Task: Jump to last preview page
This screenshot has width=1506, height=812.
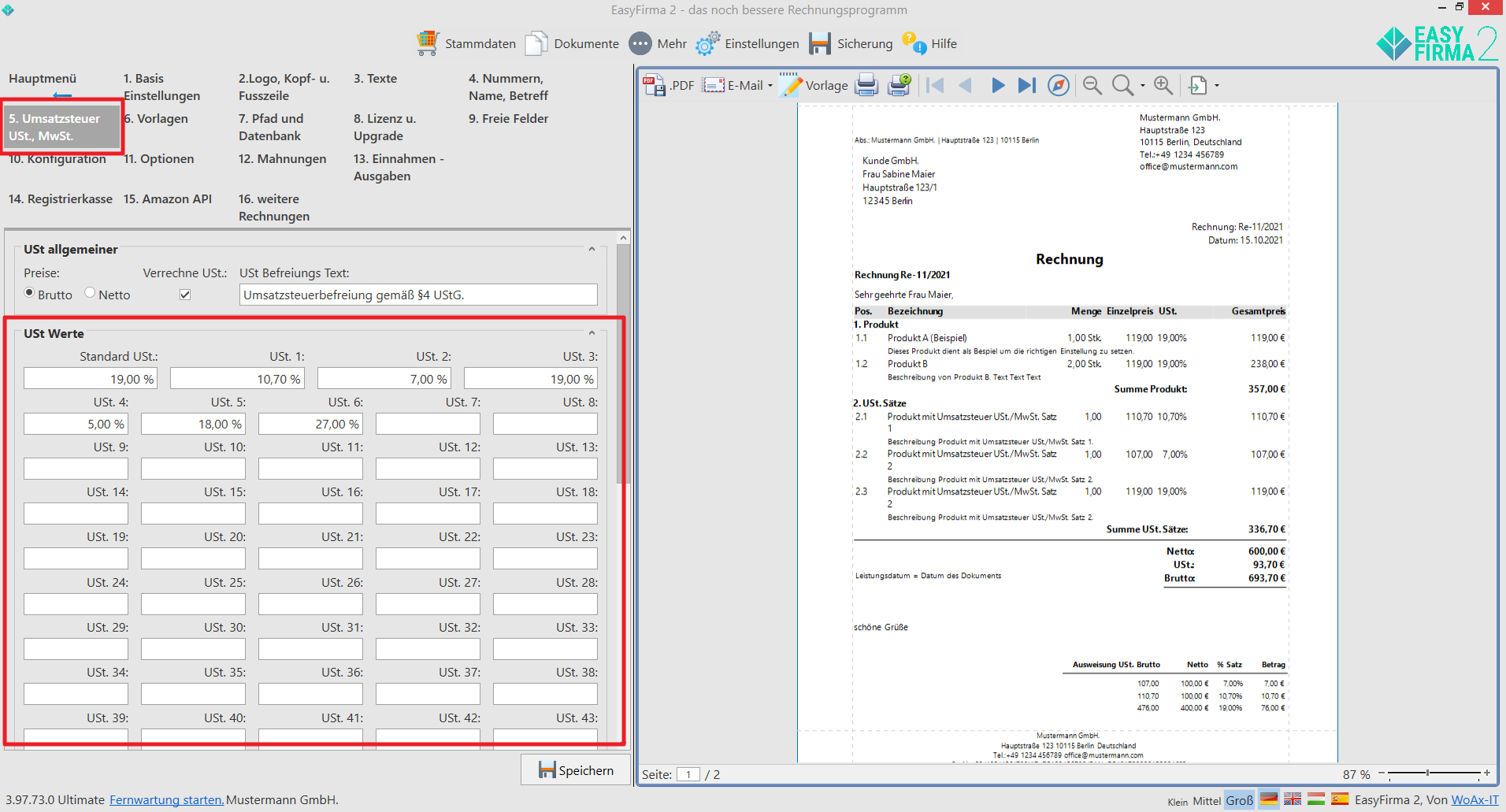Action: tap(1027, 85)
